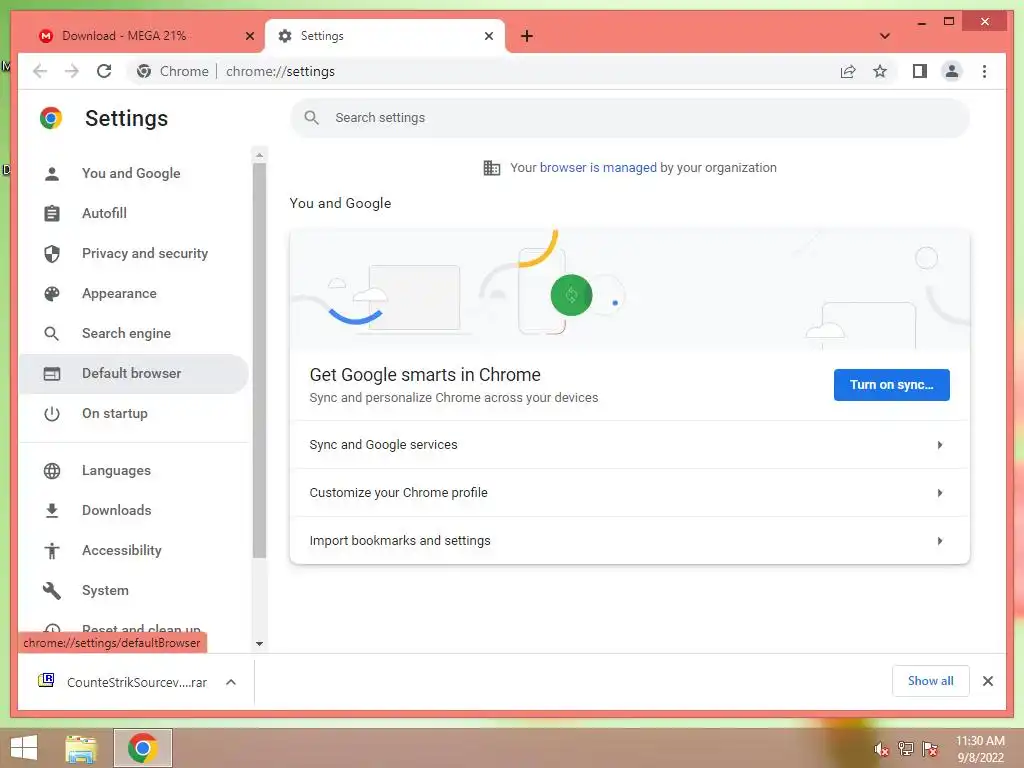
Task: Click the back navigation arrow
Action: click(x=40, y=71)
